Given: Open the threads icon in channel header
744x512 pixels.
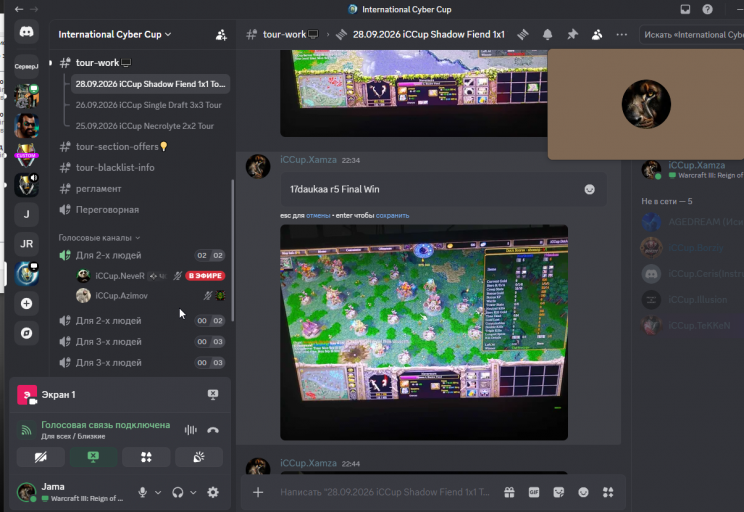Looking at the screenshot, I should 523,35.
